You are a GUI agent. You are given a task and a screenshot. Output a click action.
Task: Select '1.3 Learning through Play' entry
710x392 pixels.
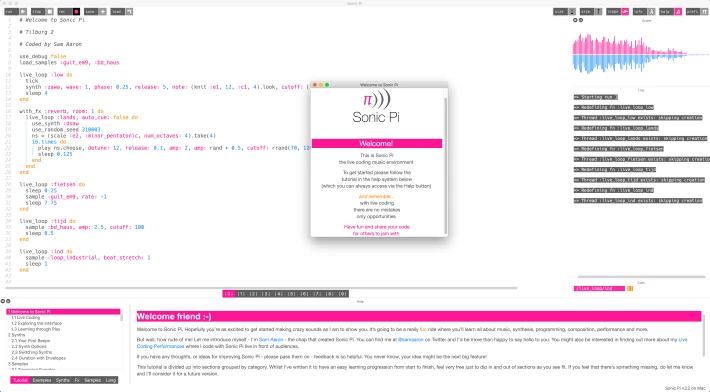63,329
